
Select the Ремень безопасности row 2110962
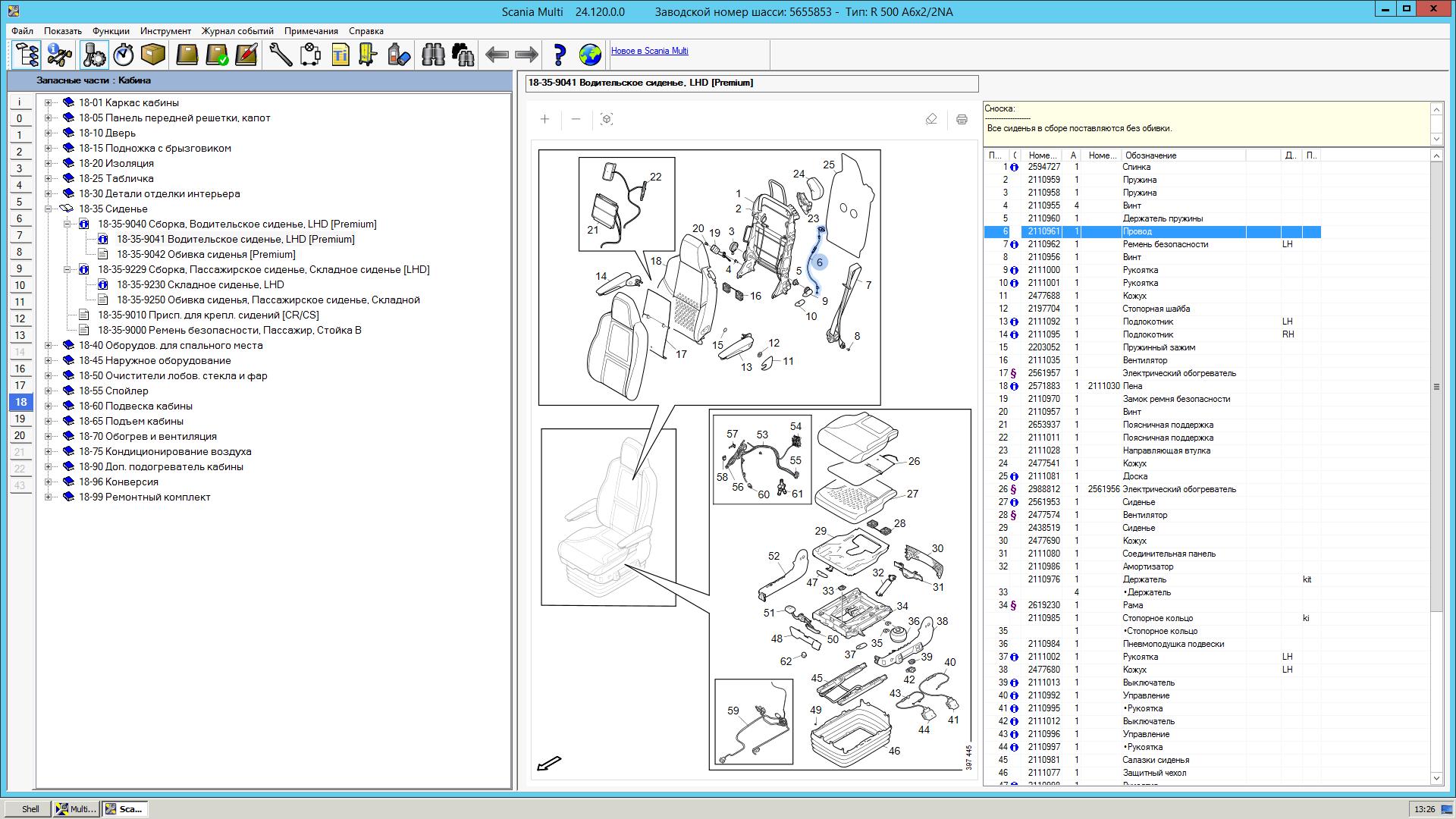coord(1165,244)
